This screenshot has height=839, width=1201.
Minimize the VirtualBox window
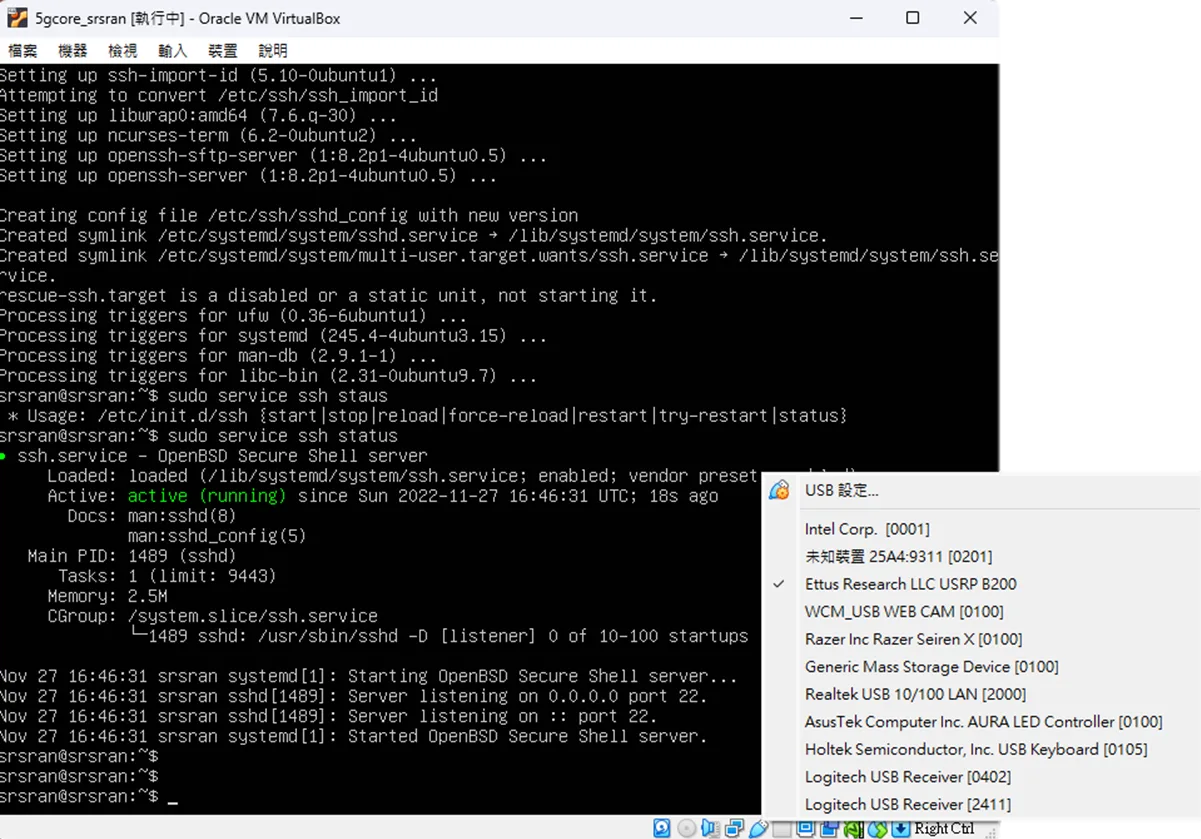855,18
